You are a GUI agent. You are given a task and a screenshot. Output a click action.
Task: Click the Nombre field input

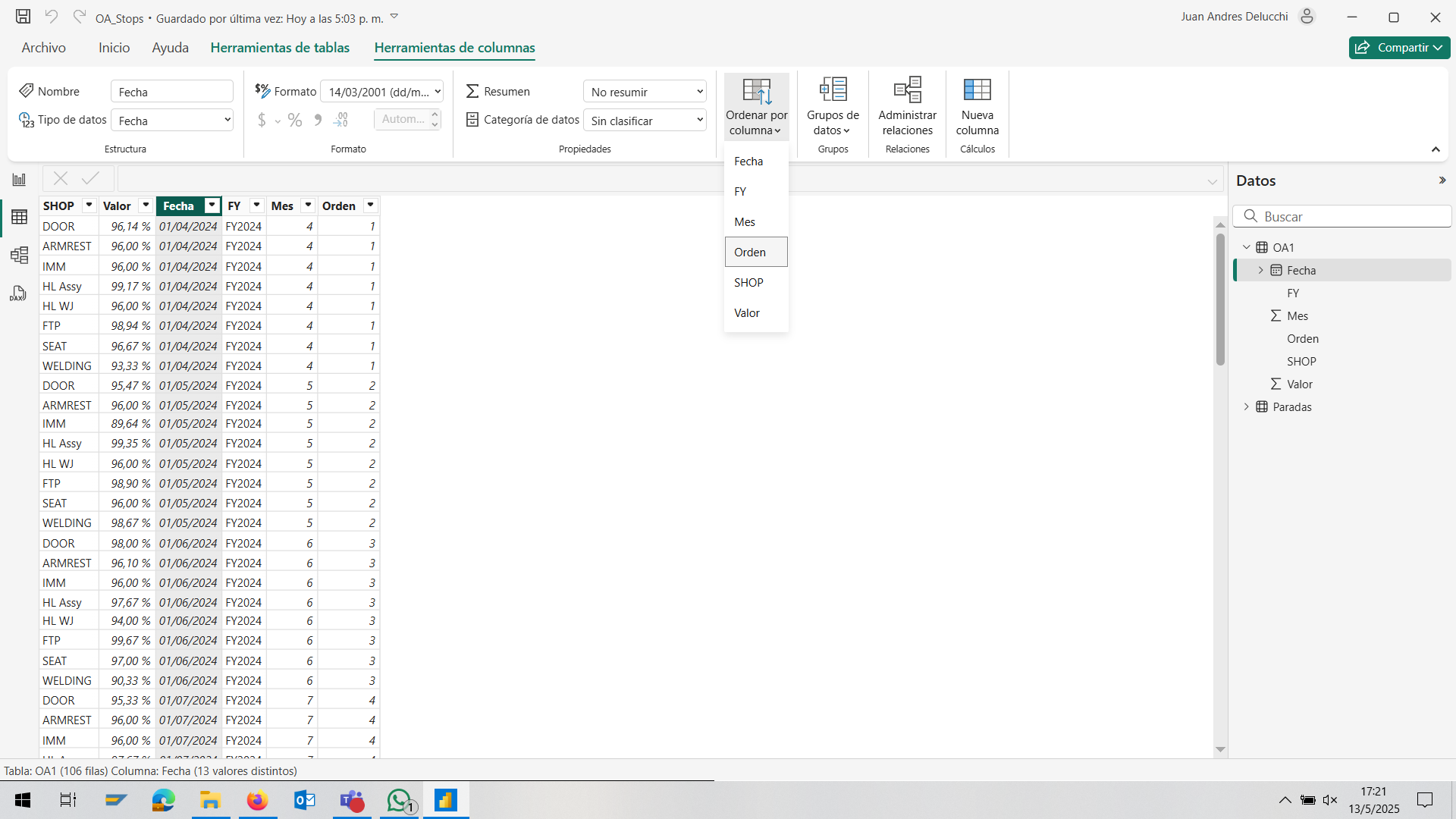tap(172, 92)
